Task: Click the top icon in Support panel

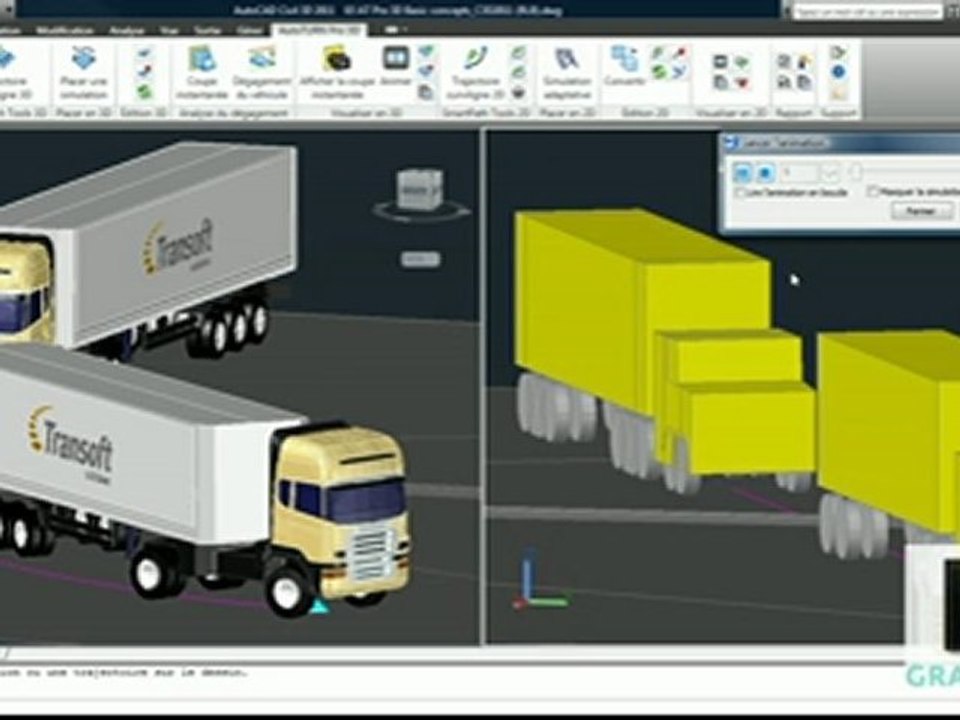Action: click(839, 53)
